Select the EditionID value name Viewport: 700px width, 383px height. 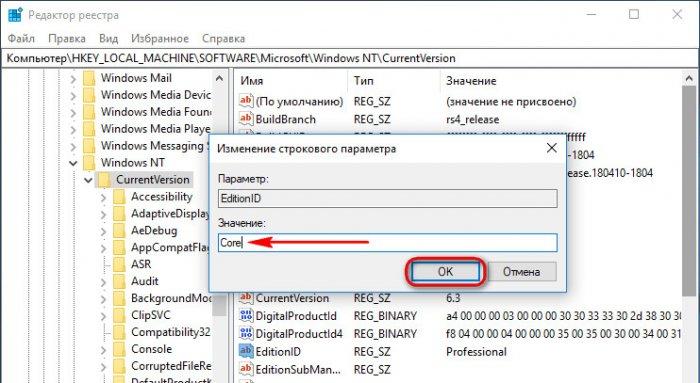point(278,352)
